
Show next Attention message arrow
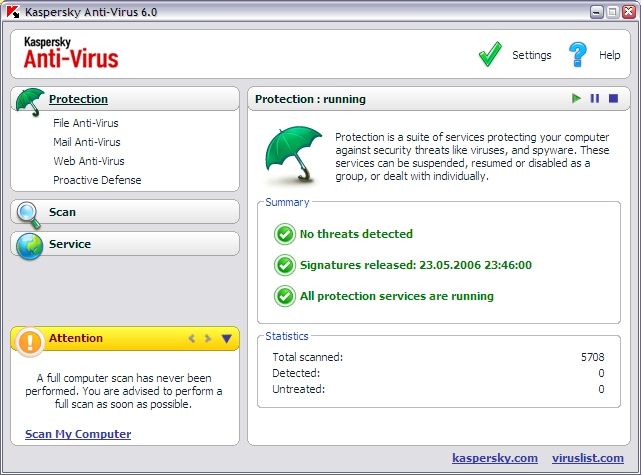coord(208,338)
